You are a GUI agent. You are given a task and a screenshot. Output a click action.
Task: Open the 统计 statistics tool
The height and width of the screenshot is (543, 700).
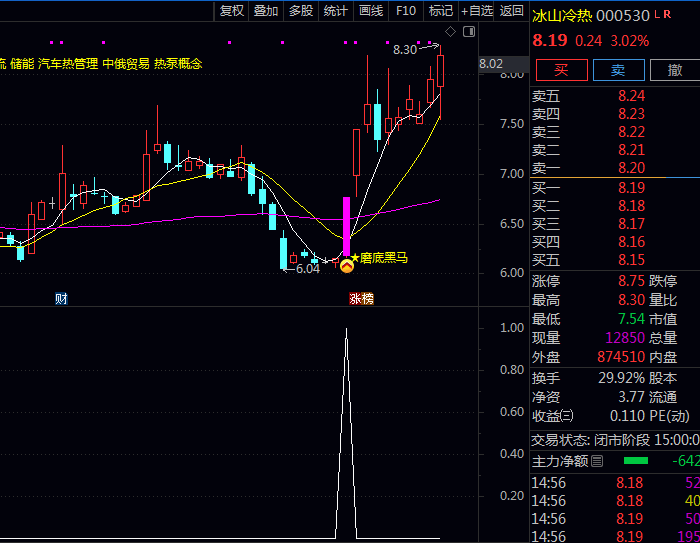tap(335, 11)
